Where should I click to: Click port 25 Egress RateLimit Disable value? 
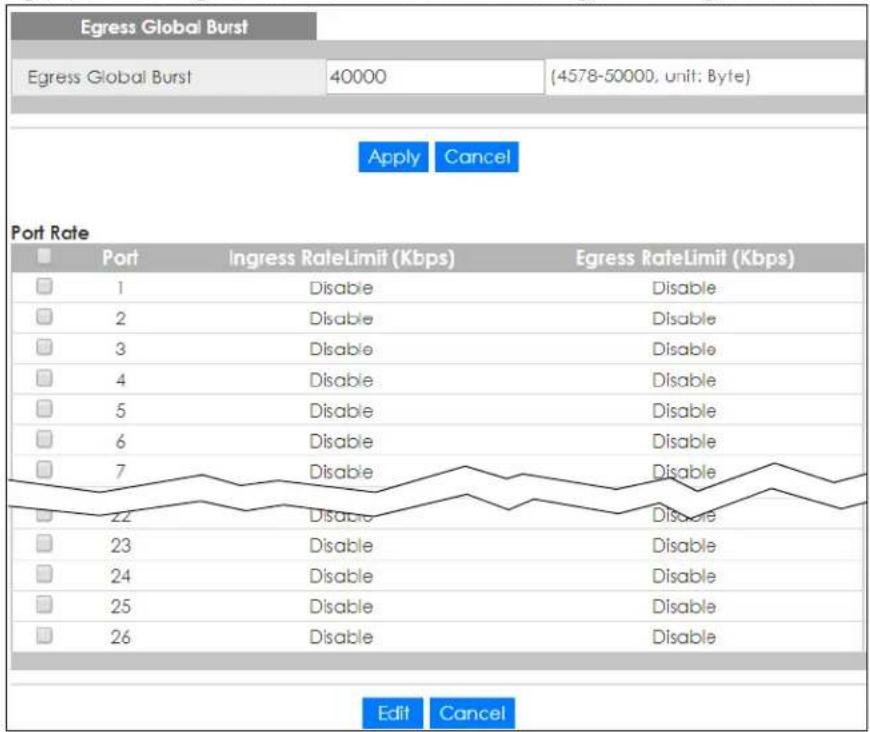tap(684, 606)
